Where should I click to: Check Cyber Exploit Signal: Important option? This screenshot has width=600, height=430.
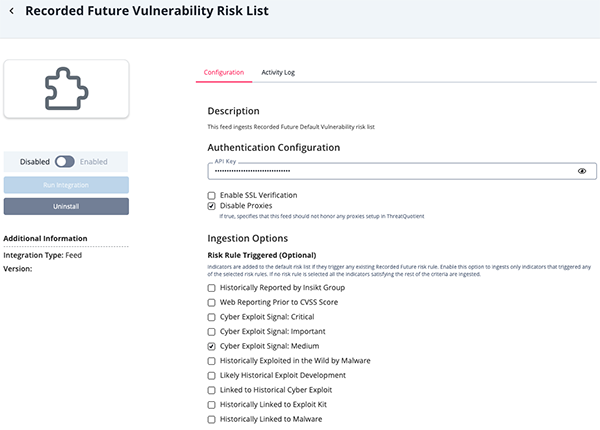[x=212, y=331]
